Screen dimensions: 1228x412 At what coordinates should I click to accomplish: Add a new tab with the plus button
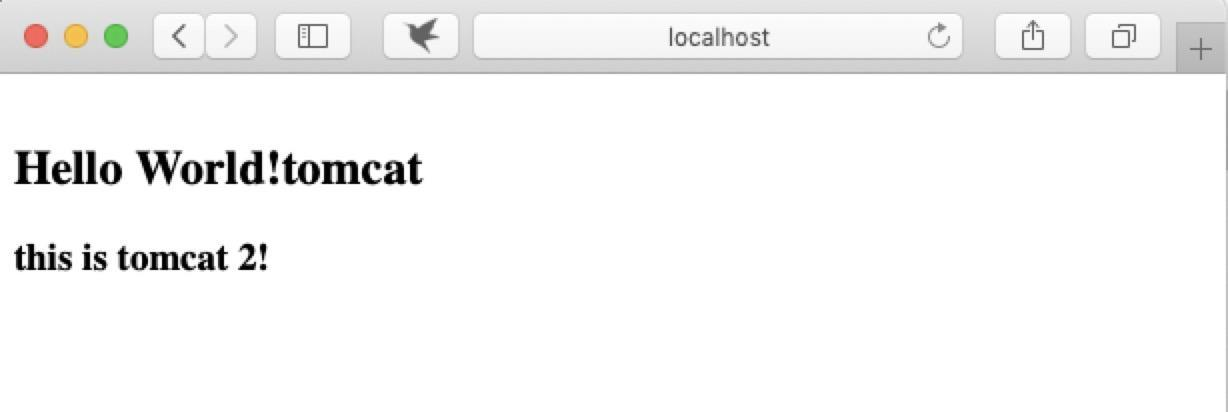pyautogui.click(x=1201, y=49)
